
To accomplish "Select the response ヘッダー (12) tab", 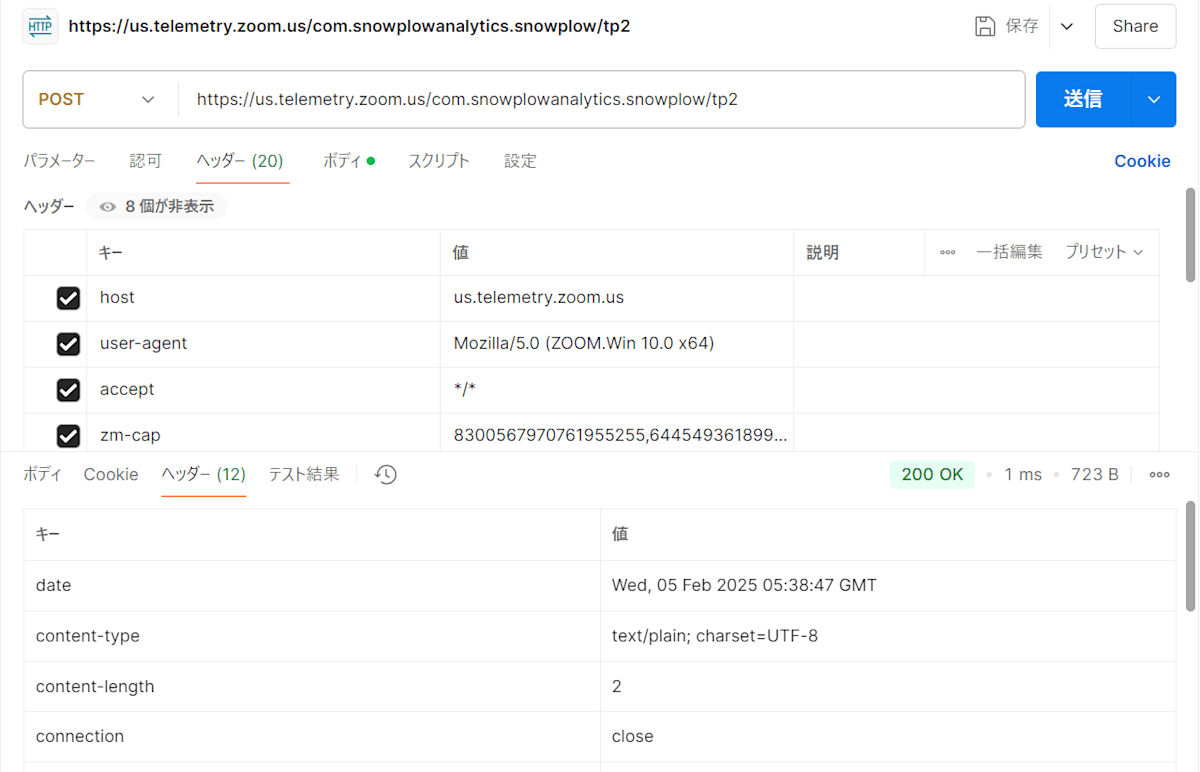I will coord(204,474).
